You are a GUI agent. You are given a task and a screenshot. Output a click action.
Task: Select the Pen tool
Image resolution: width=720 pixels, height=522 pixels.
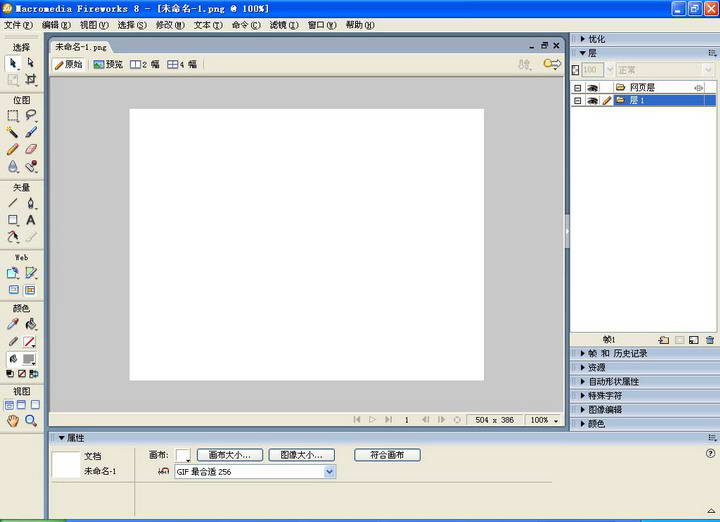tap(31, 203)
